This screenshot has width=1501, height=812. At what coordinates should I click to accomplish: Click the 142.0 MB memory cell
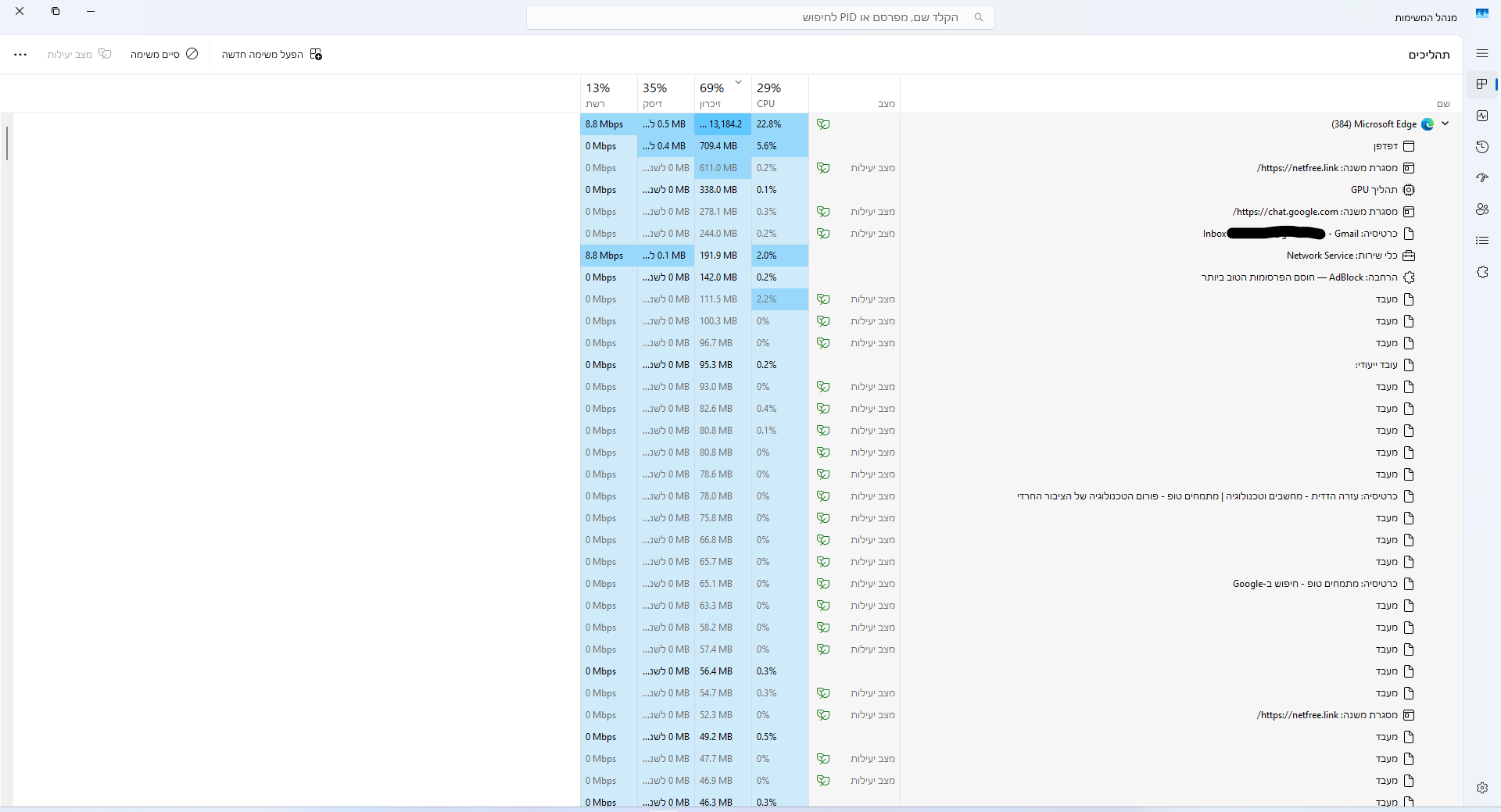click(x=722, y=277)
